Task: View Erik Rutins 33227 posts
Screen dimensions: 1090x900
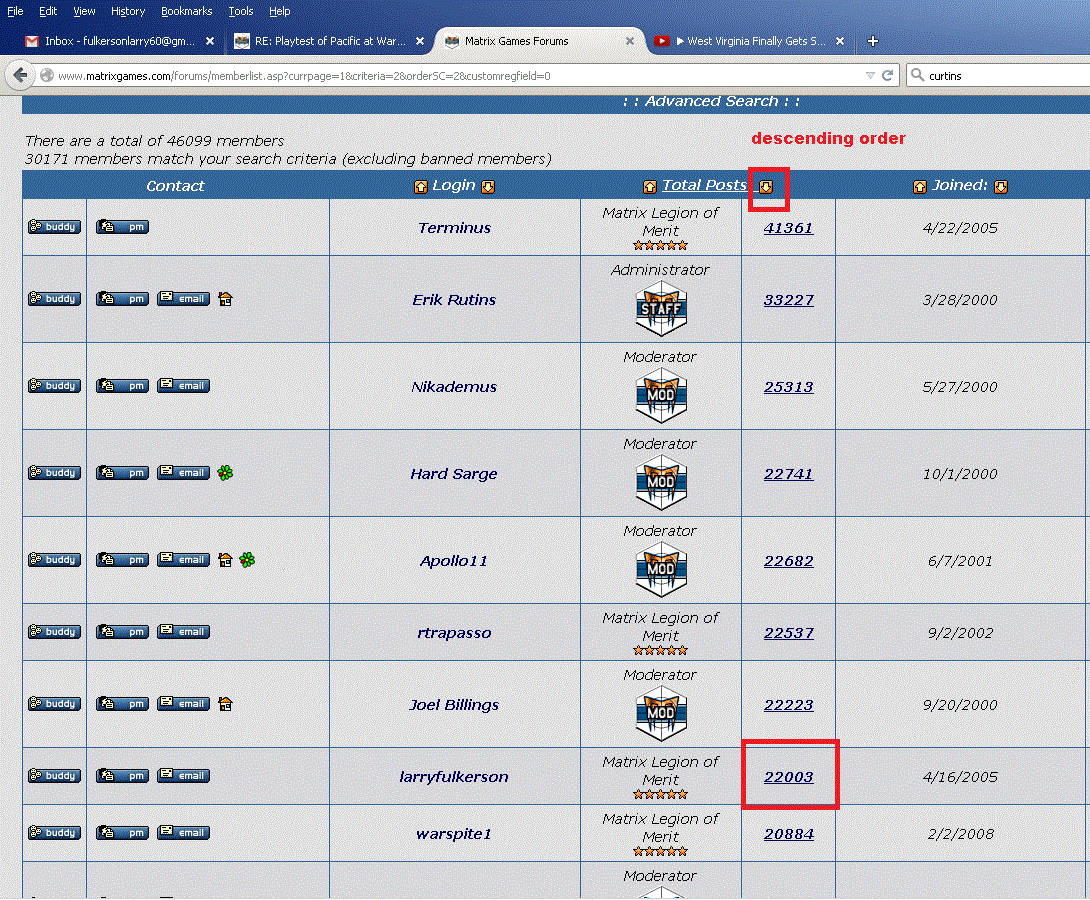Action: pos(788,300)
